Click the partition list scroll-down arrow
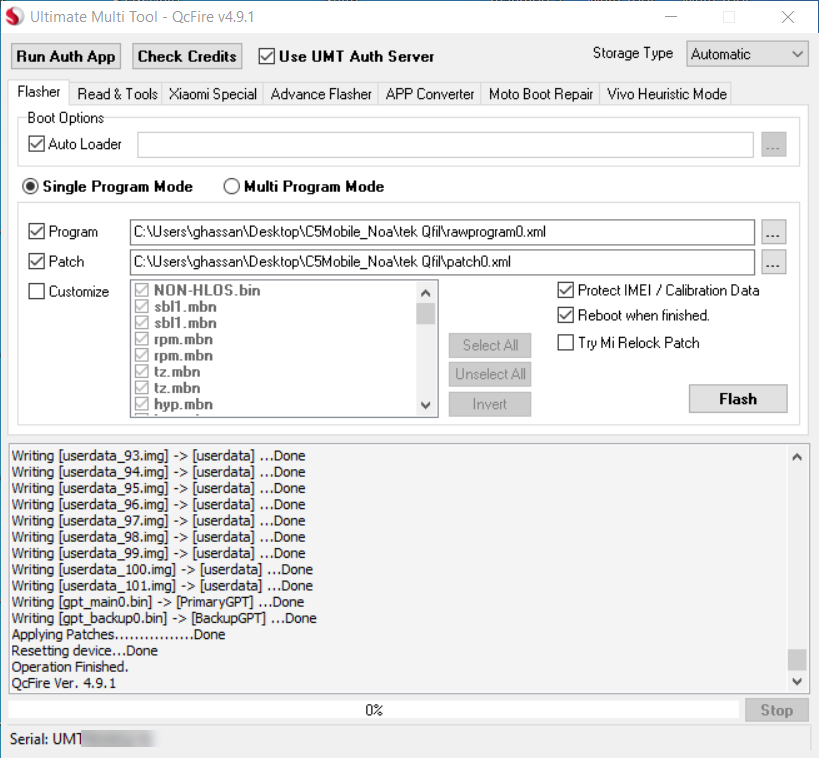Image resolution: width=819 pixels, height=758 pixels. pyautogui.click(x=426, y=405)
